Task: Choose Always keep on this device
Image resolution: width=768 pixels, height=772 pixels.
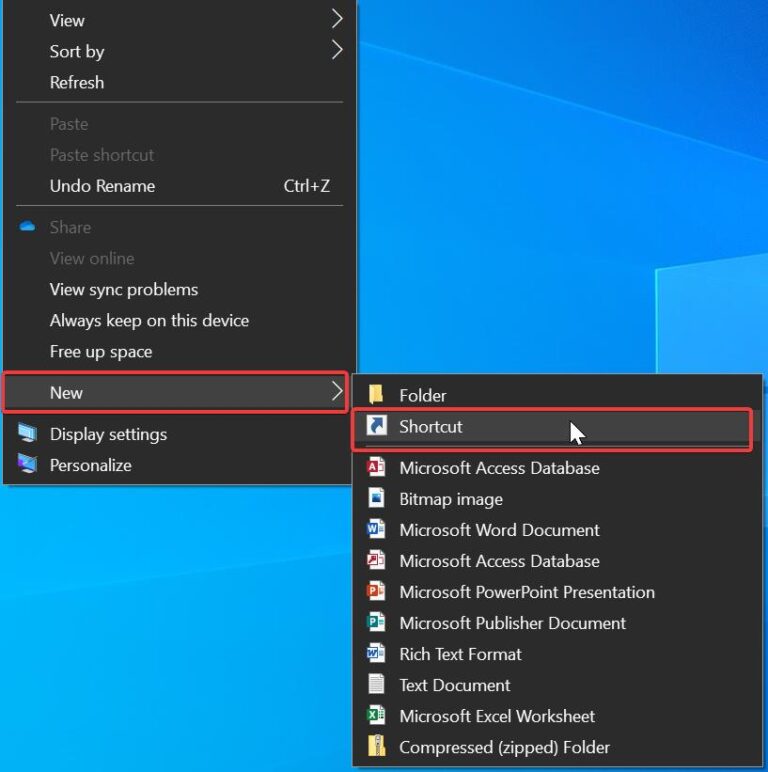Action: (x=149, y=320)
